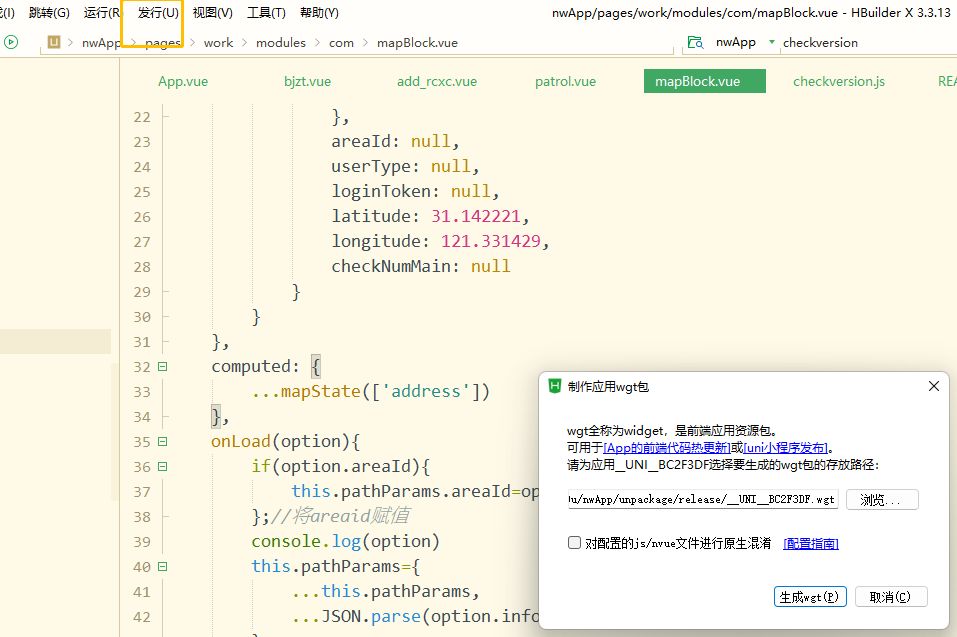Switch to the patrol.vue tab
The width and height of the screenshot is (957, 637).
[x=565, y=82]
